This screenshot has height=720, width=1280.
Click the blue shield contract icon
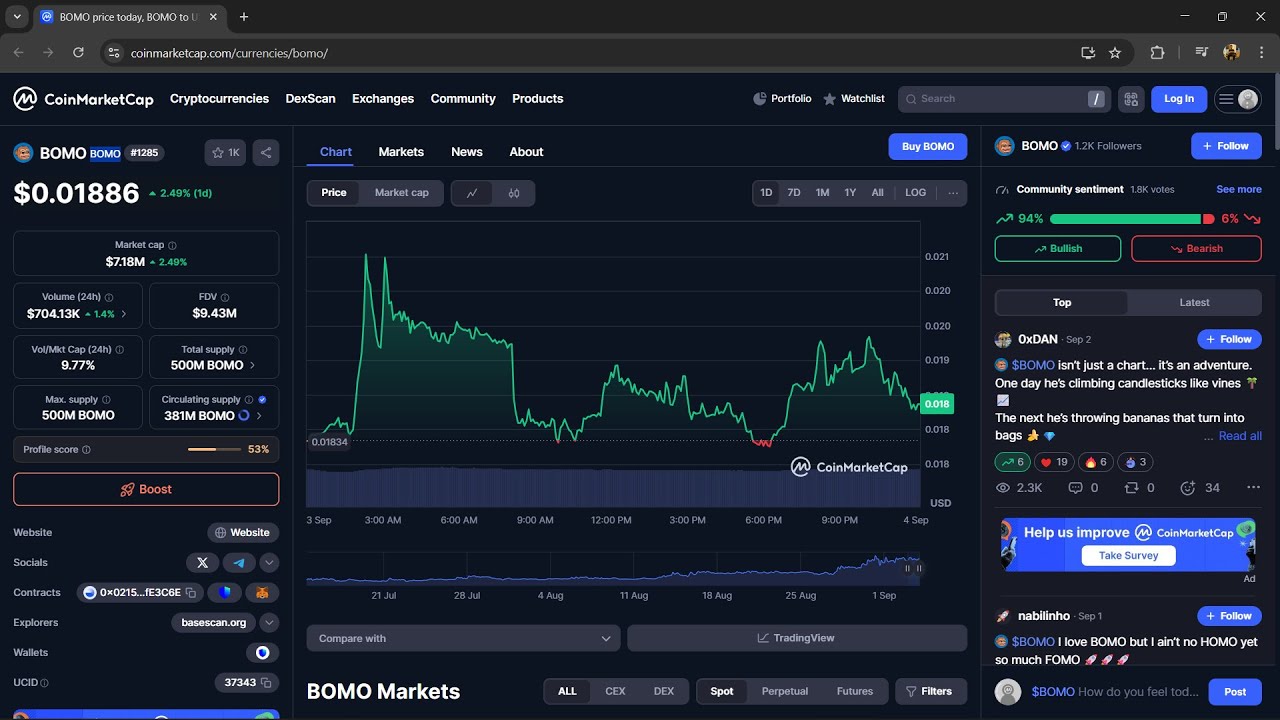[x=225, y=593]
